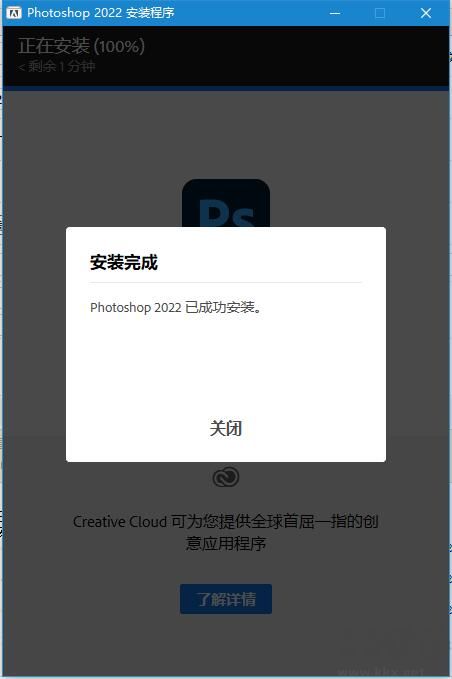
Task: Click empty white area inside the dialog
Action: coord(226,364)
